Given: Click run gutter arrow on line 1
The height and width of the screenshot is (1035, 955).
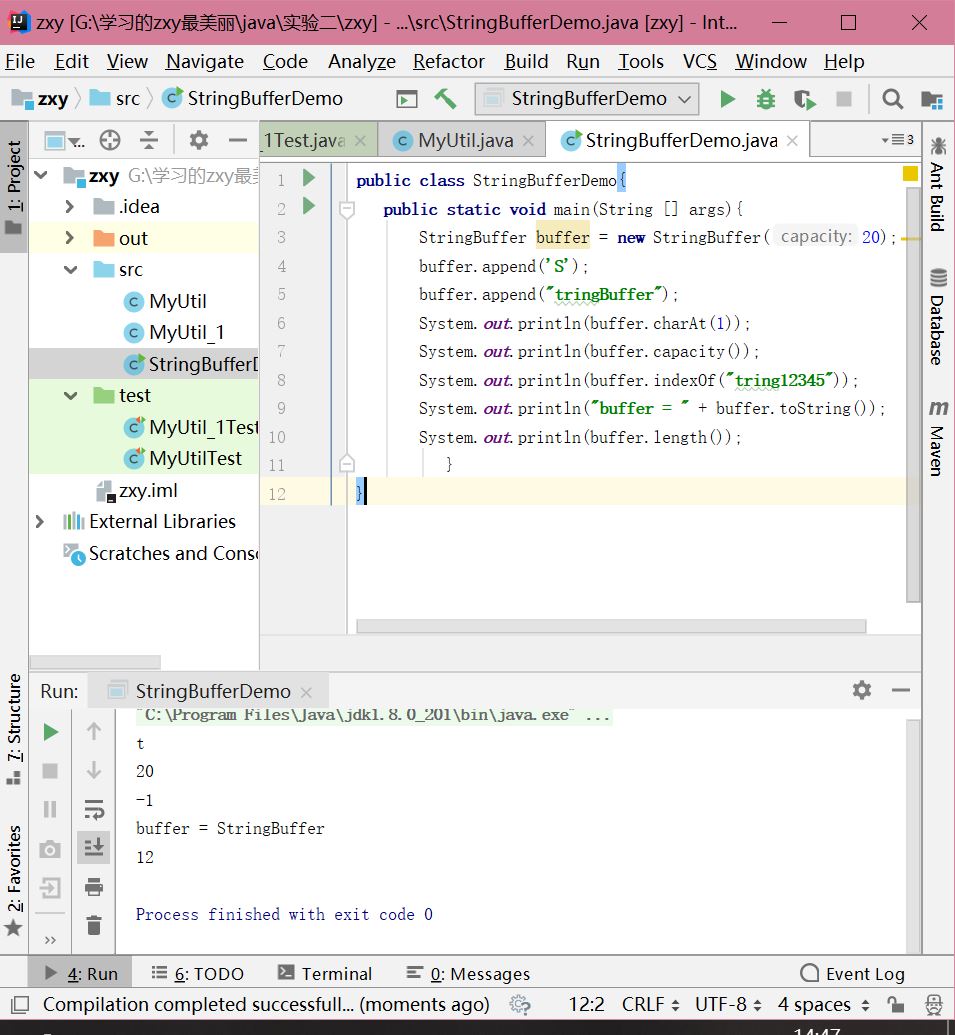Looking at the screenshot, I should coord(308,178).
